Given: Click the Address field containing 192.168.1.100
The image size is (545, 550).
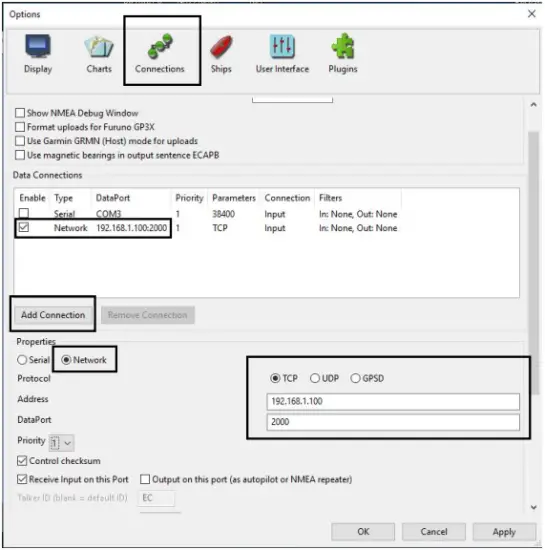Looking at the screenshot, I should click(393, 401).
